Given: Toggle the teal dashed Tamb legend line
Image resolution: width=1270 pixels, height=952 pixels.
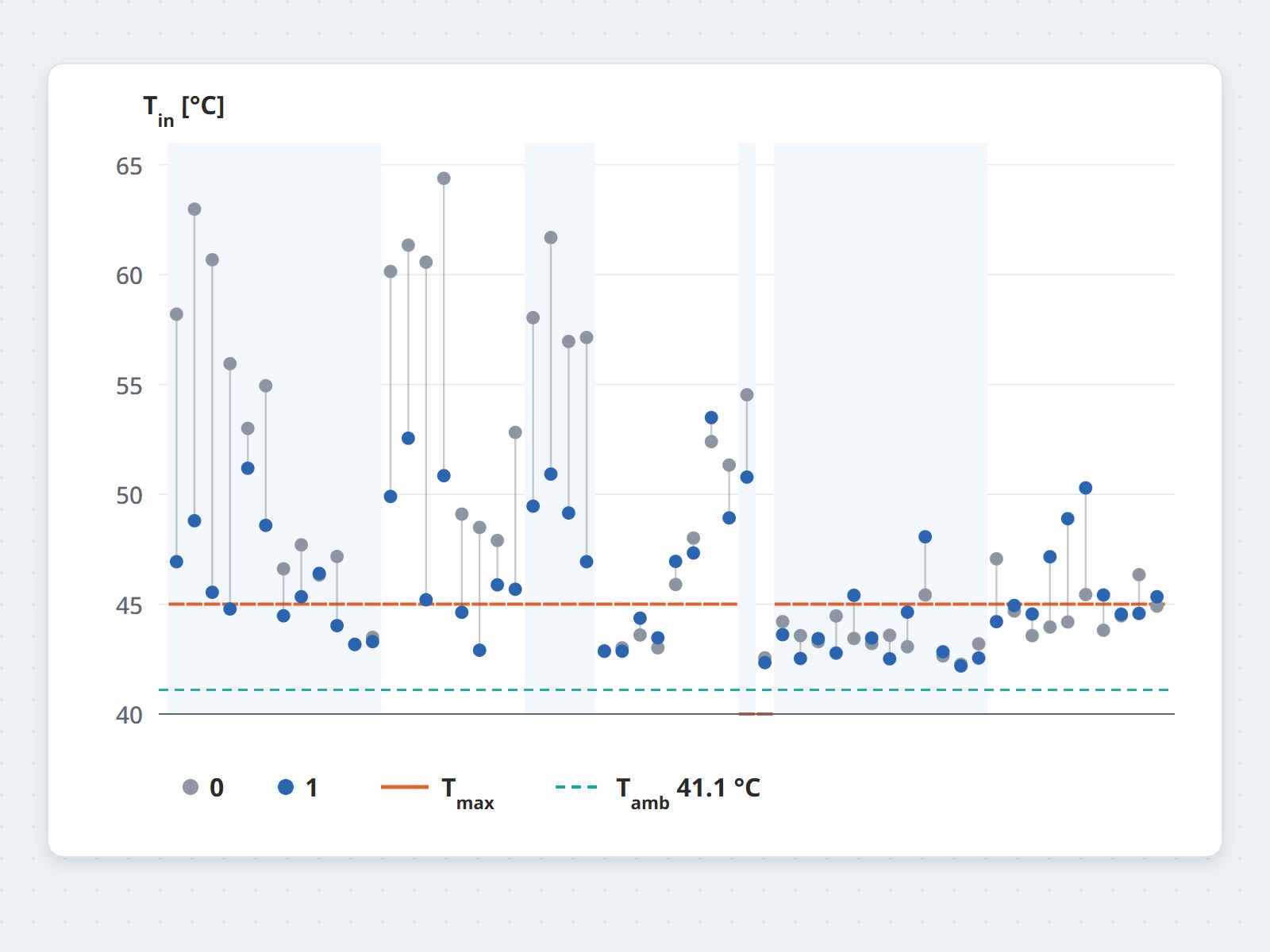Looking at the screenshot, I should click(x=577, y=787).
